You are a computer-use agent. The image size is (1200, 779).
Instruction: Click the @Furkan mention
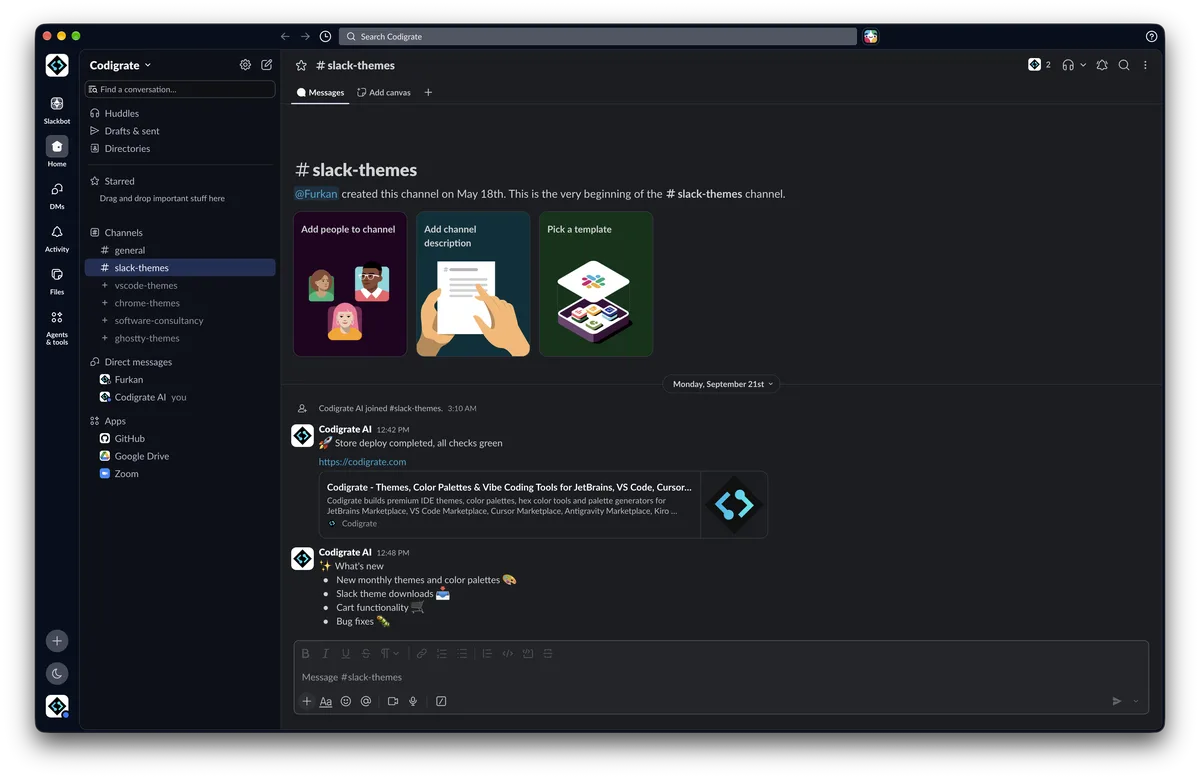click(x=316, y=194)
